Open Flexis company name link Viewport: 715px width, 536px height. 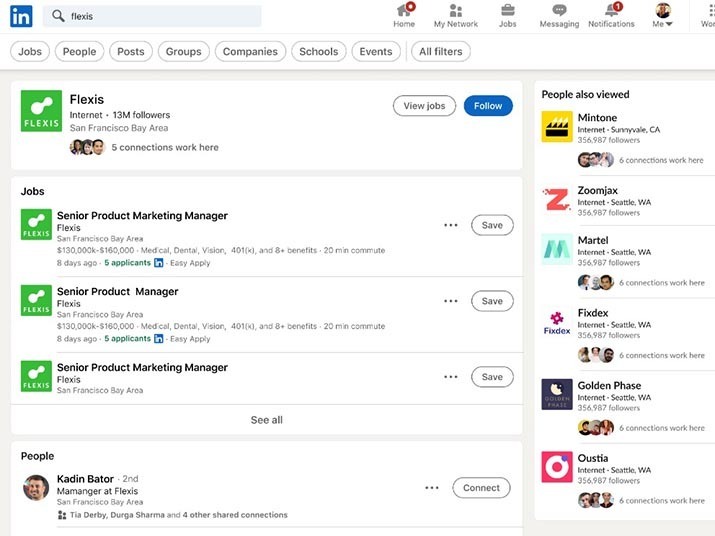87,99
